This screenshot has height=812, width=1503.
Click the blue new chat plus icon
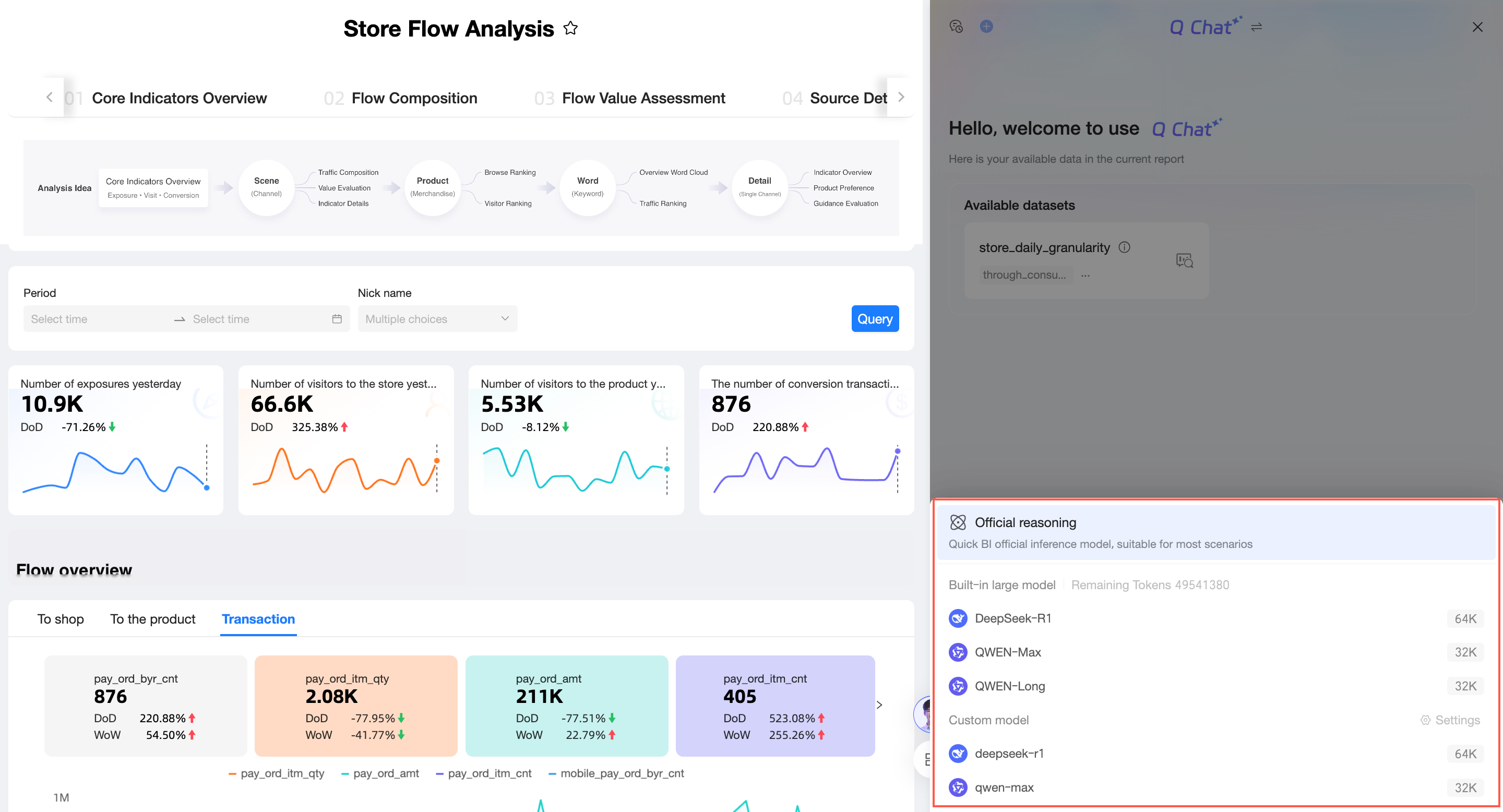coord(986,26)
